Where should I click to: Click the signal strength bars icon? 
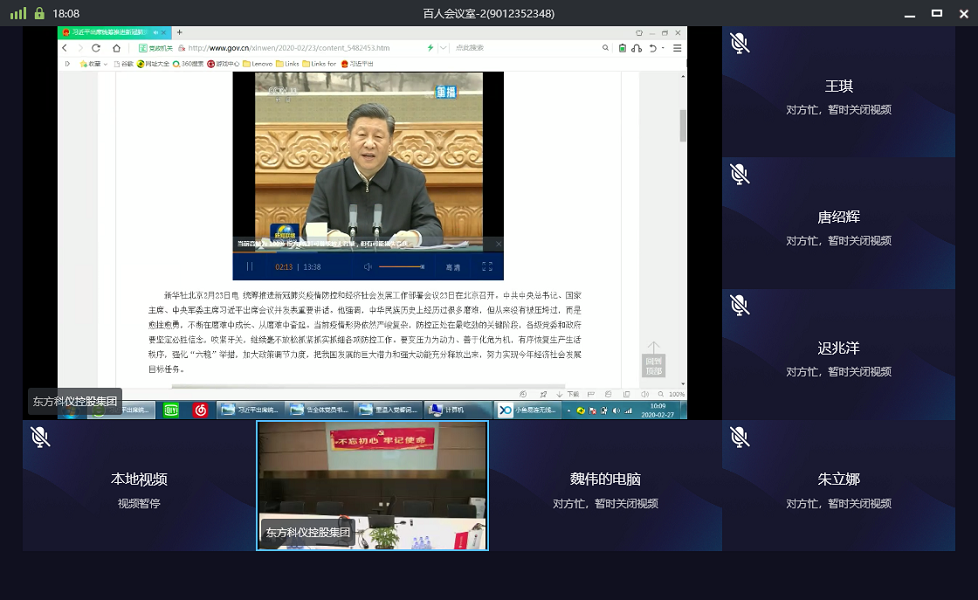point(18,13)
